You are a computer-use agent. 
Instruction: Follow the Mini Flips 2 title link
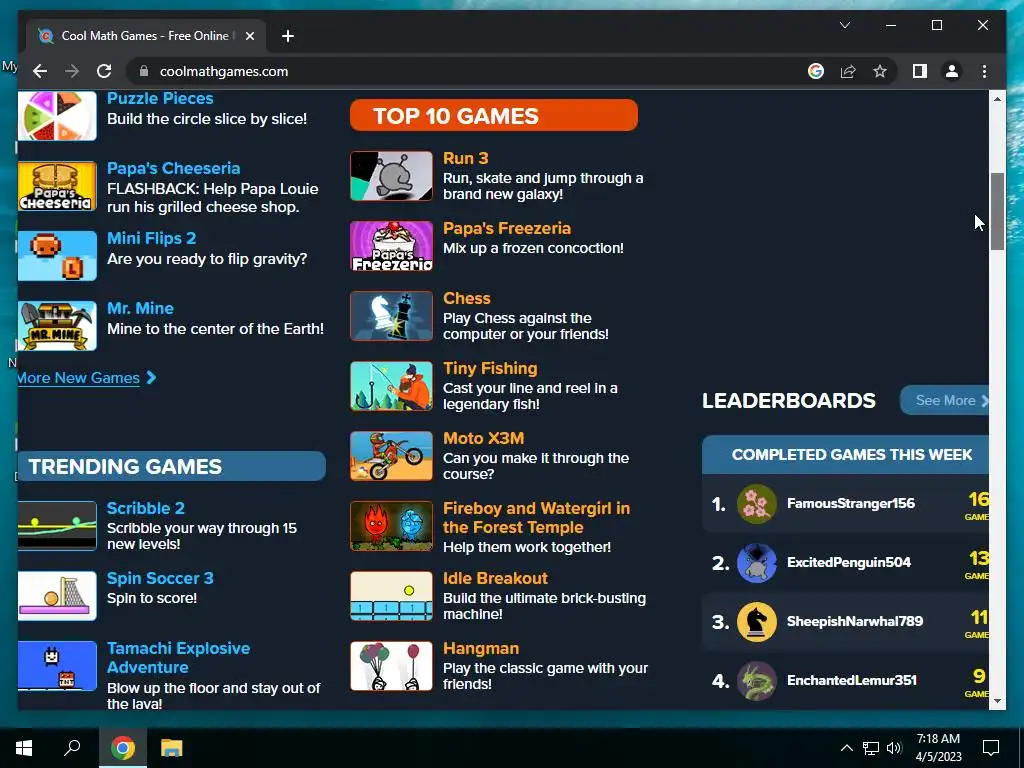pos(152,238)
